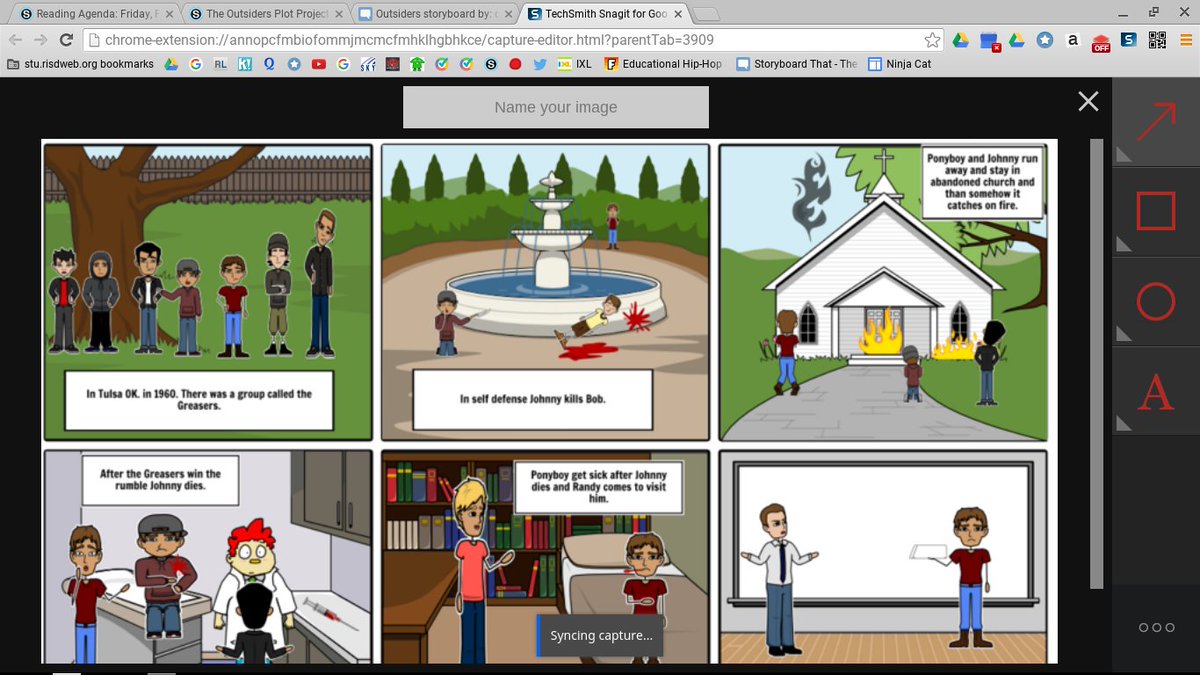Open the red circle bookmark
Viewport: 1200px width, 675px height.
[515, 63]
